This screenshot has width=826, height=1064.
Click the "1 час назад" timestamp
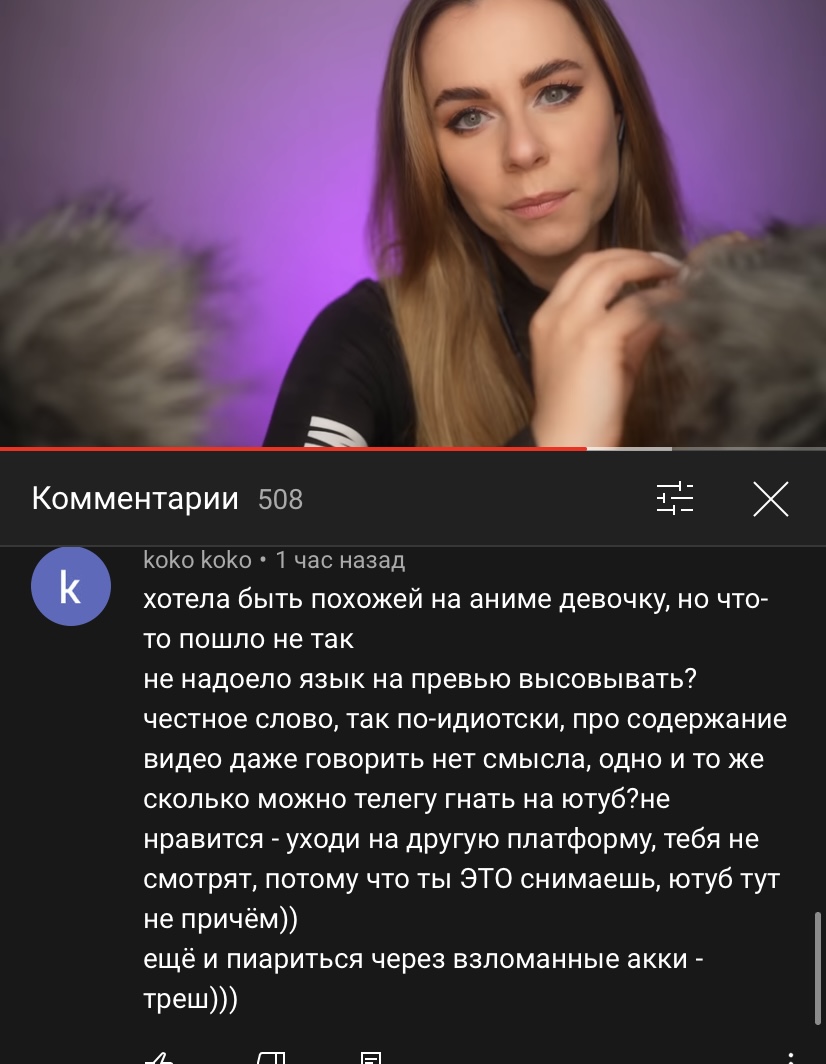click(x=340, y=560)
